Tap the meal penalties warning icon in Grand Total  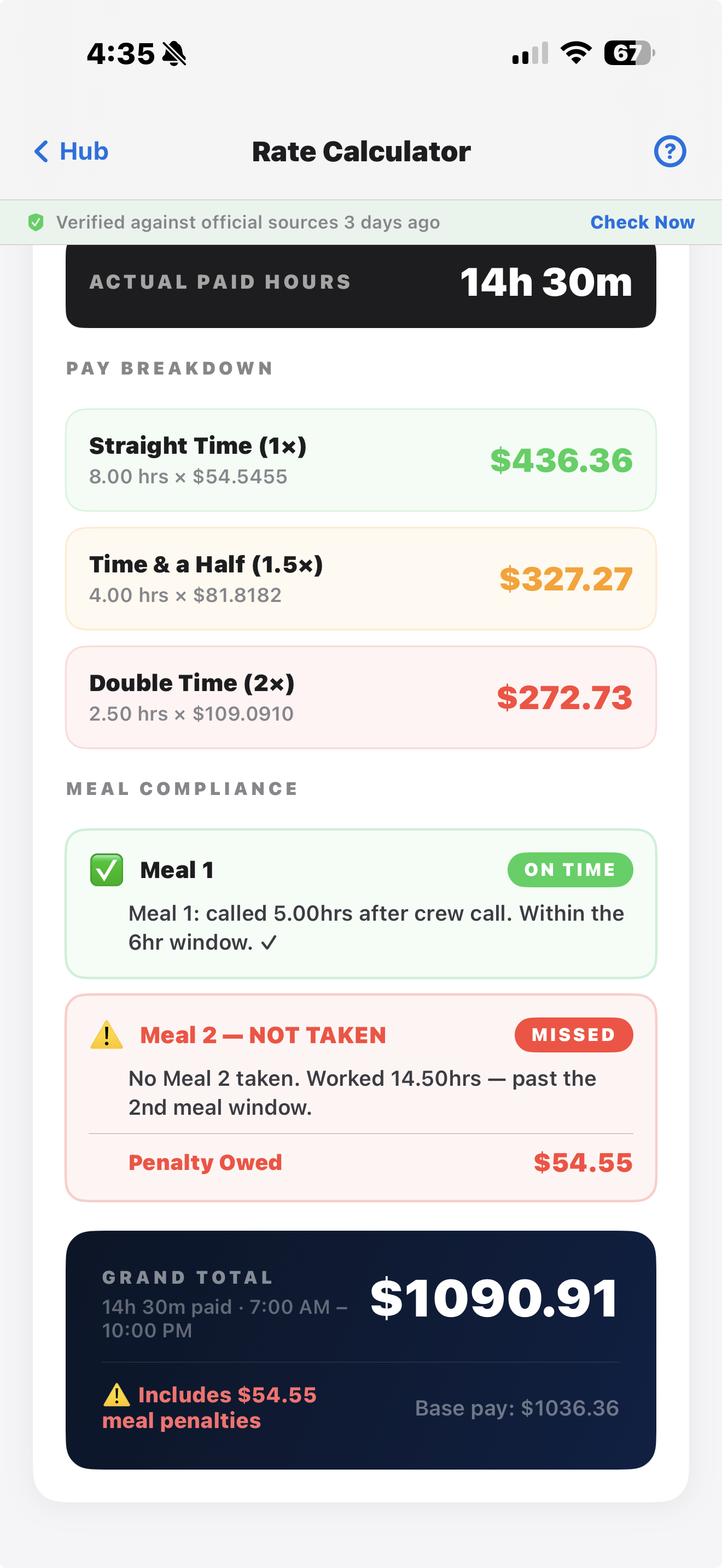tap(117, 1395)
